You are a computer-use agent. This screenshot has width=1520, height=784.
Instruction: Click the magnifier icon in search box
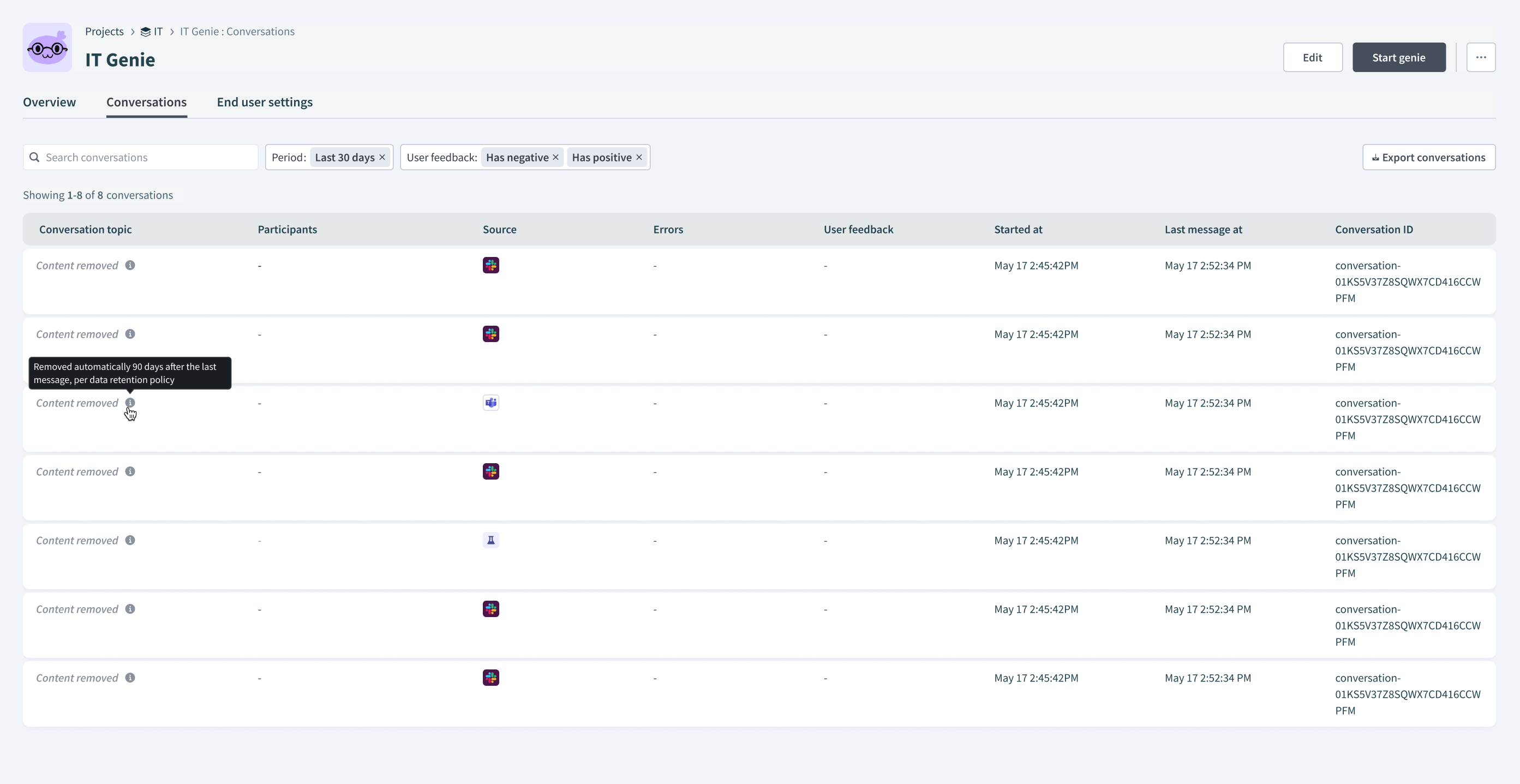pyautogui.click(x=35, y=157)
